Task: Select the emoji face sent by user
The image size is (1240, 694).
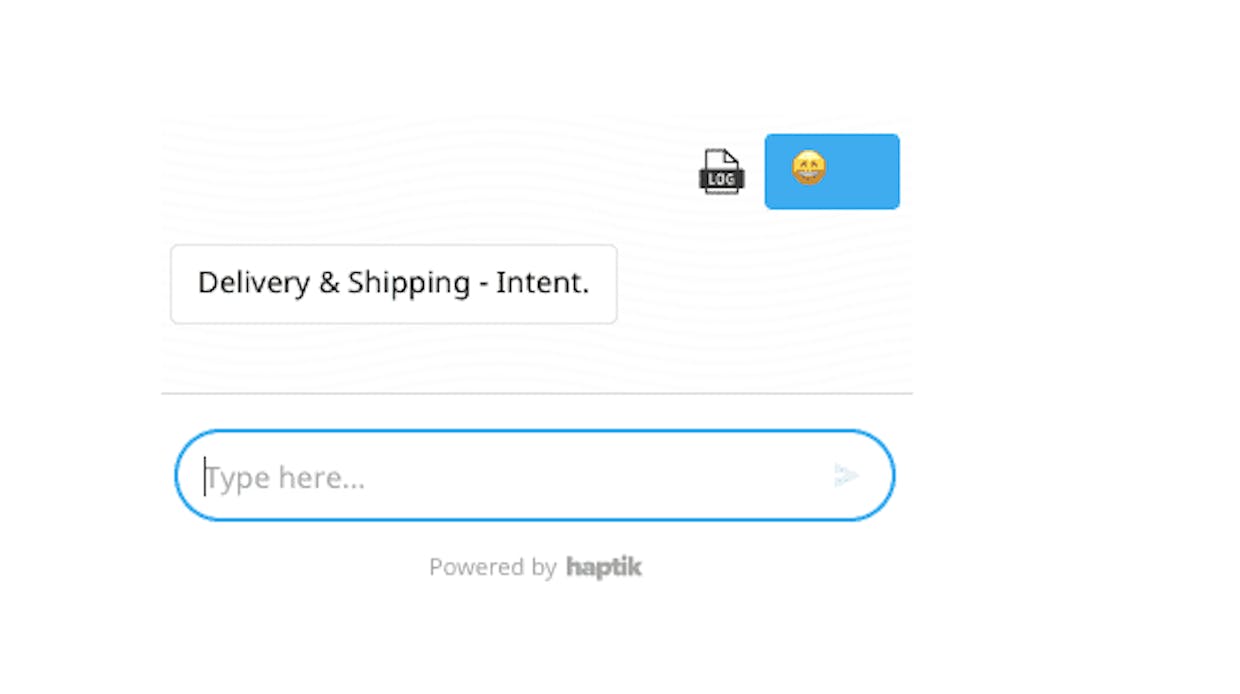Action: [809, 167]
